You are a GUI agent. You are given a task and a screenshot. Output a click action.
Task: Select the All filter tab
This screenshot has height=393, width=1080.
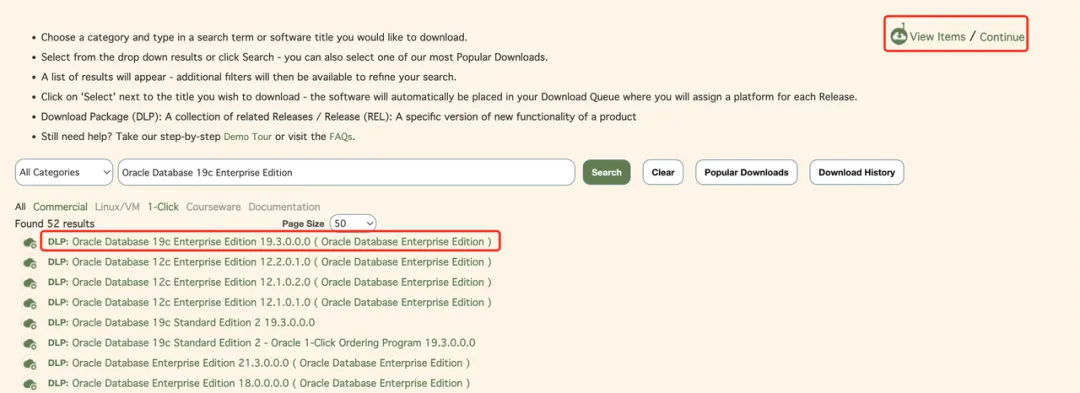20,206
